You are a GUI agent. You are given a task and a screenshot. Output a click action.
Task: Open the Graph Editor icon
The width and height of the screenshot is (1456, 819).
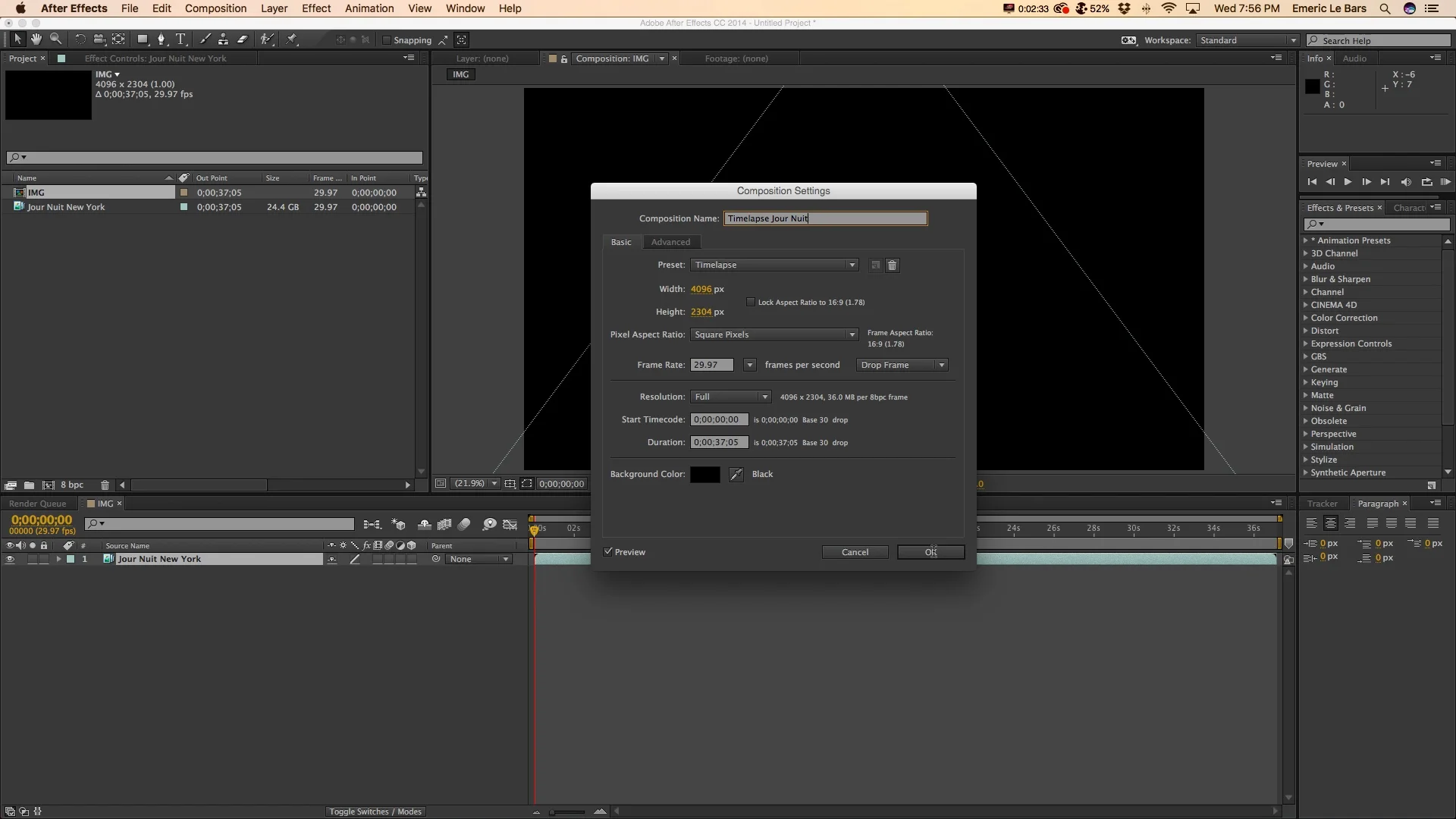510,525
